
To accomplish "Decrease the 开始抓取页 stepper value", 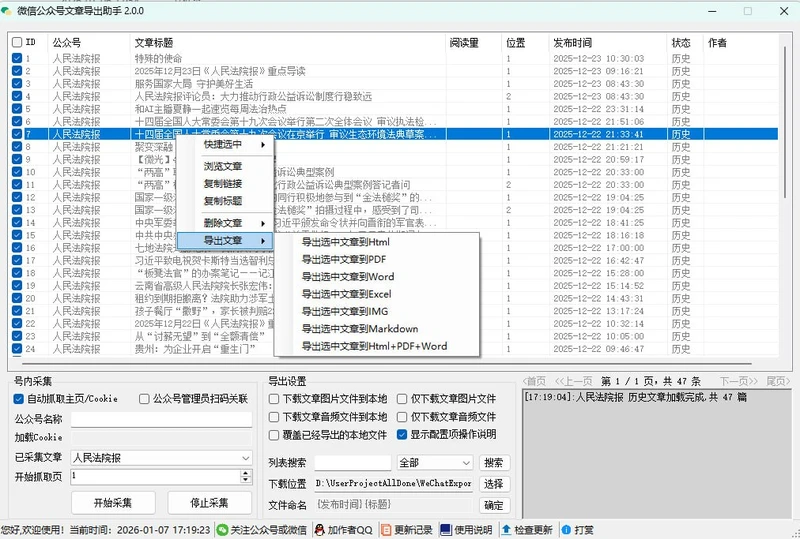I will (x=246, y=480).
